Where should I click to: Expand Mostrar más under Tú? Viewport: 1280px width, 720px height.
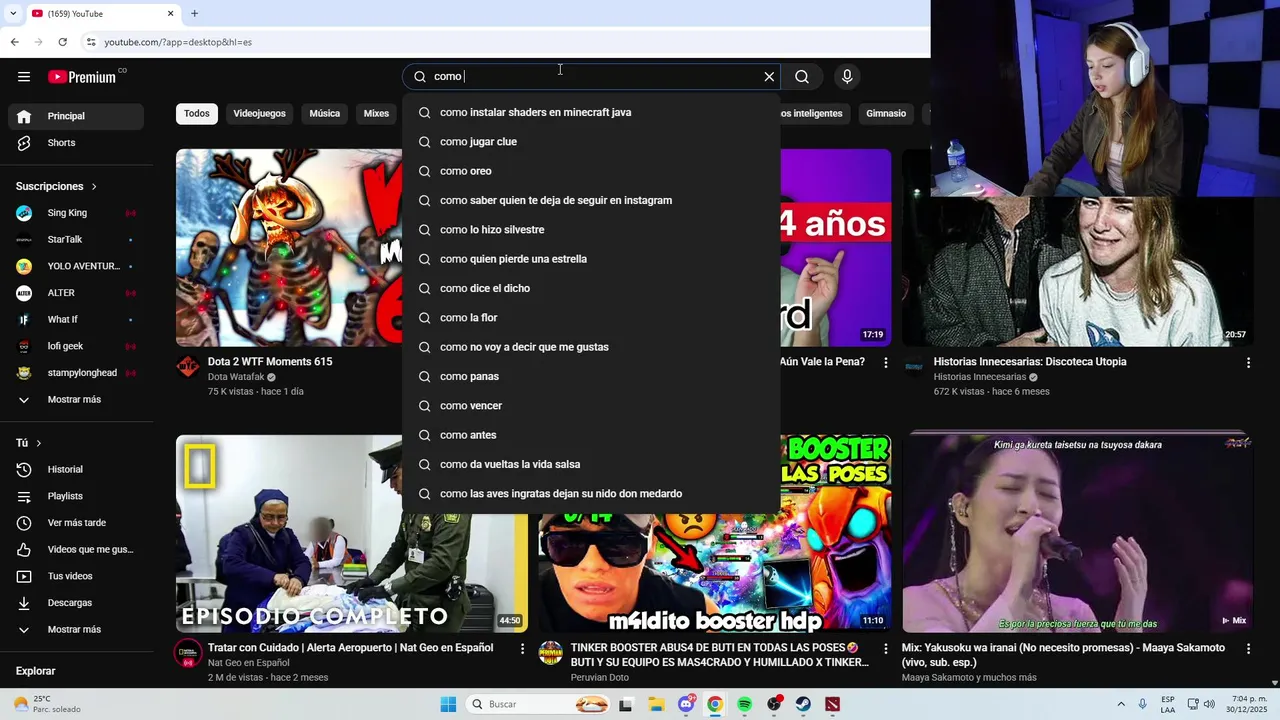tap(76, 630)
